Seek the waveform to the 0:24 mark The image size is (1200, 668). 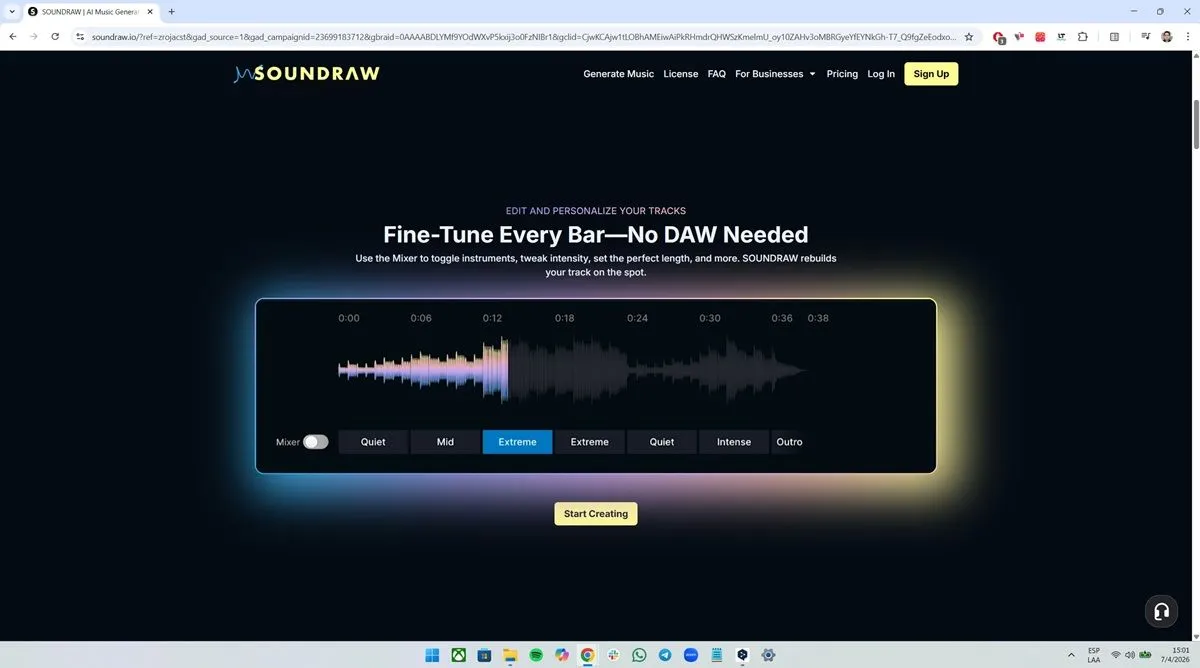click(638, 370)
